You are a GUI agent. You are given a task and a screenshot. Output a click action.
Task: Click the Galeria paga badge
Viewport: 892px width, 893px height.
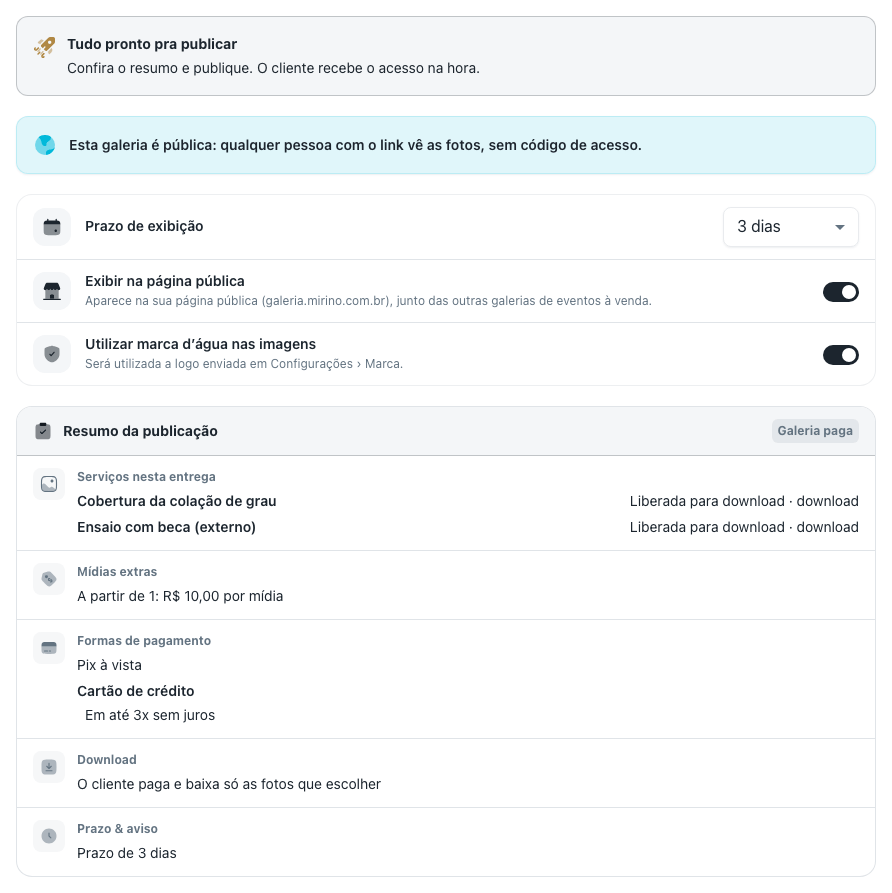pyautogui.click(x=815, y=431)
